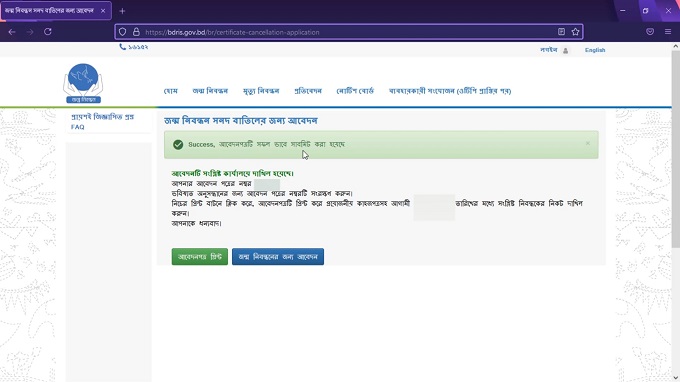This screenshot has height=382, width=680.
Task: Click the shield tracking protection icon
Action: click(x=122, y=32)
